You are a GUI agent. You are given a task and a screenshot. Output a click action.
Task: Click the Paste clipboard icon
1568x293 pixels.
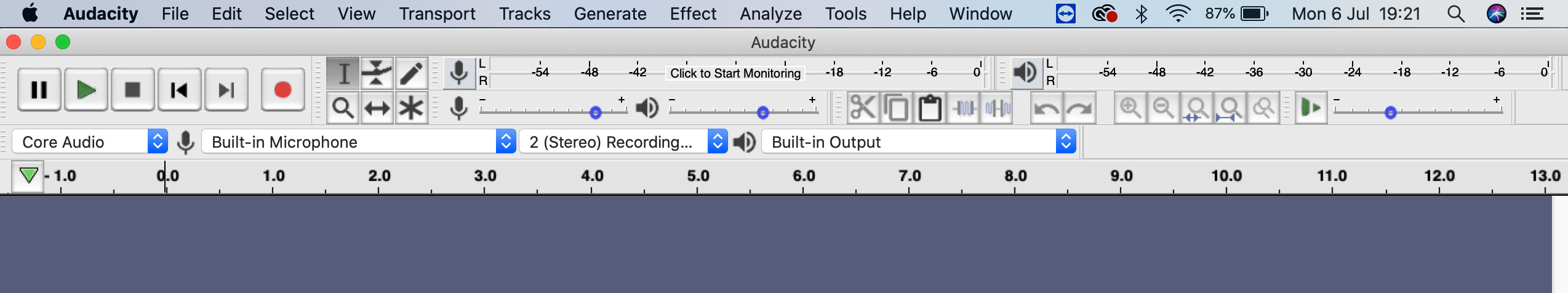pyautogui.click(x=930, y=108)
